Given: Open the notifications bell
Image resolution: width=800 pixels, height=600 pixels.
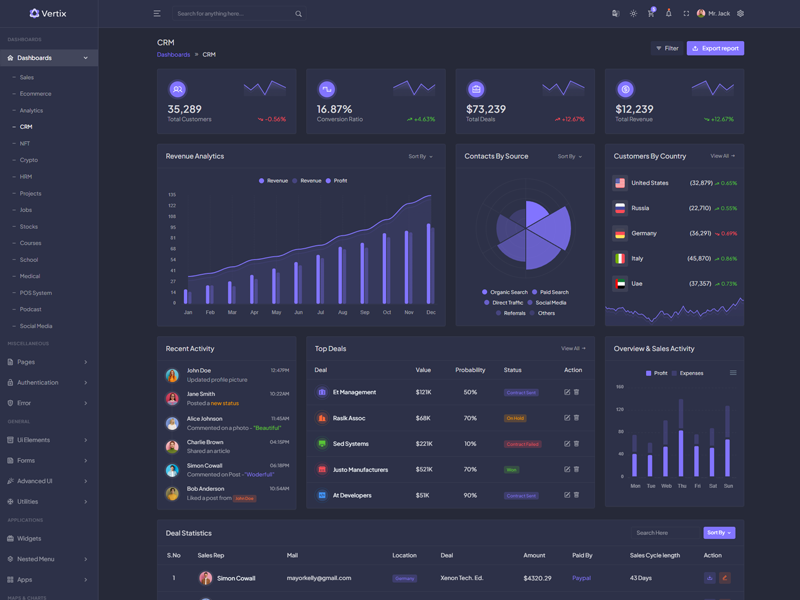Looking at the screenshot, I should 668,13.
